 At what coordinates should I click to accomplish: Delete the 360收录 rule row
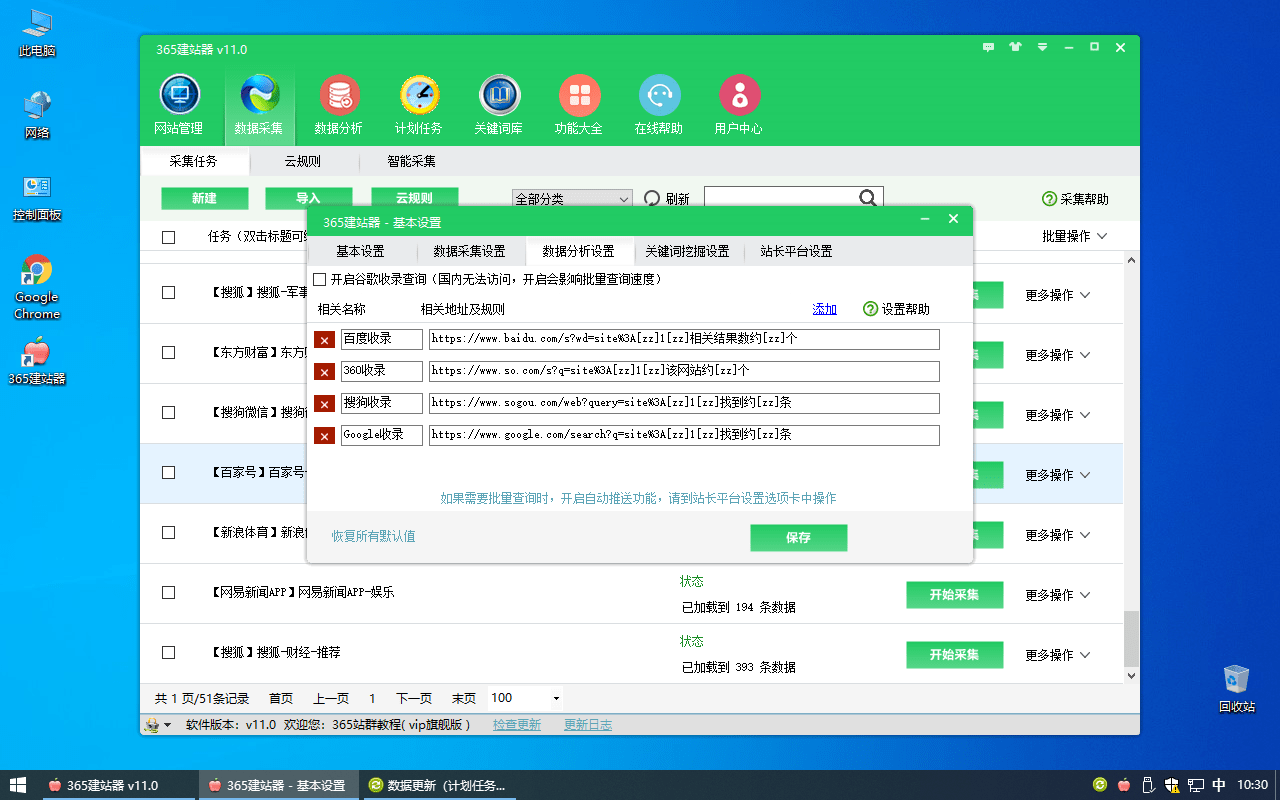(x=324, y=372)
